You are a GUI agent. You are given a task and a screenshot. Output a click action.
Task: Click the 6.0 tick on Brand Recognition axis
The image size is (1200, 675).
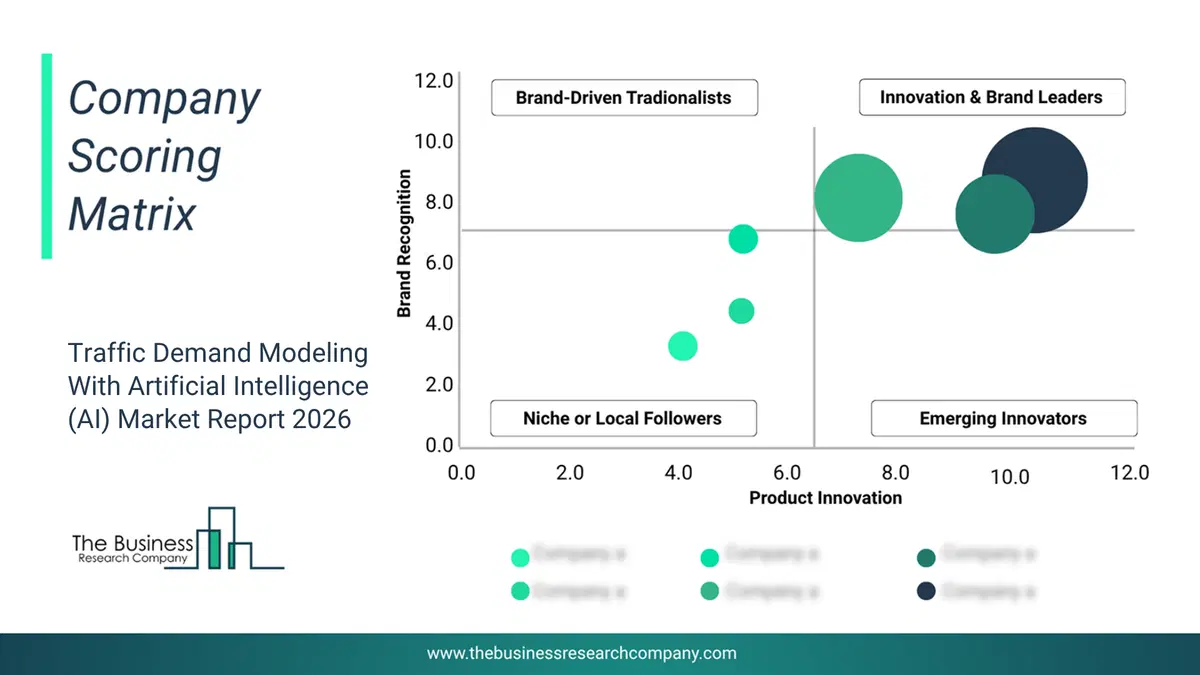click(439, 263)
